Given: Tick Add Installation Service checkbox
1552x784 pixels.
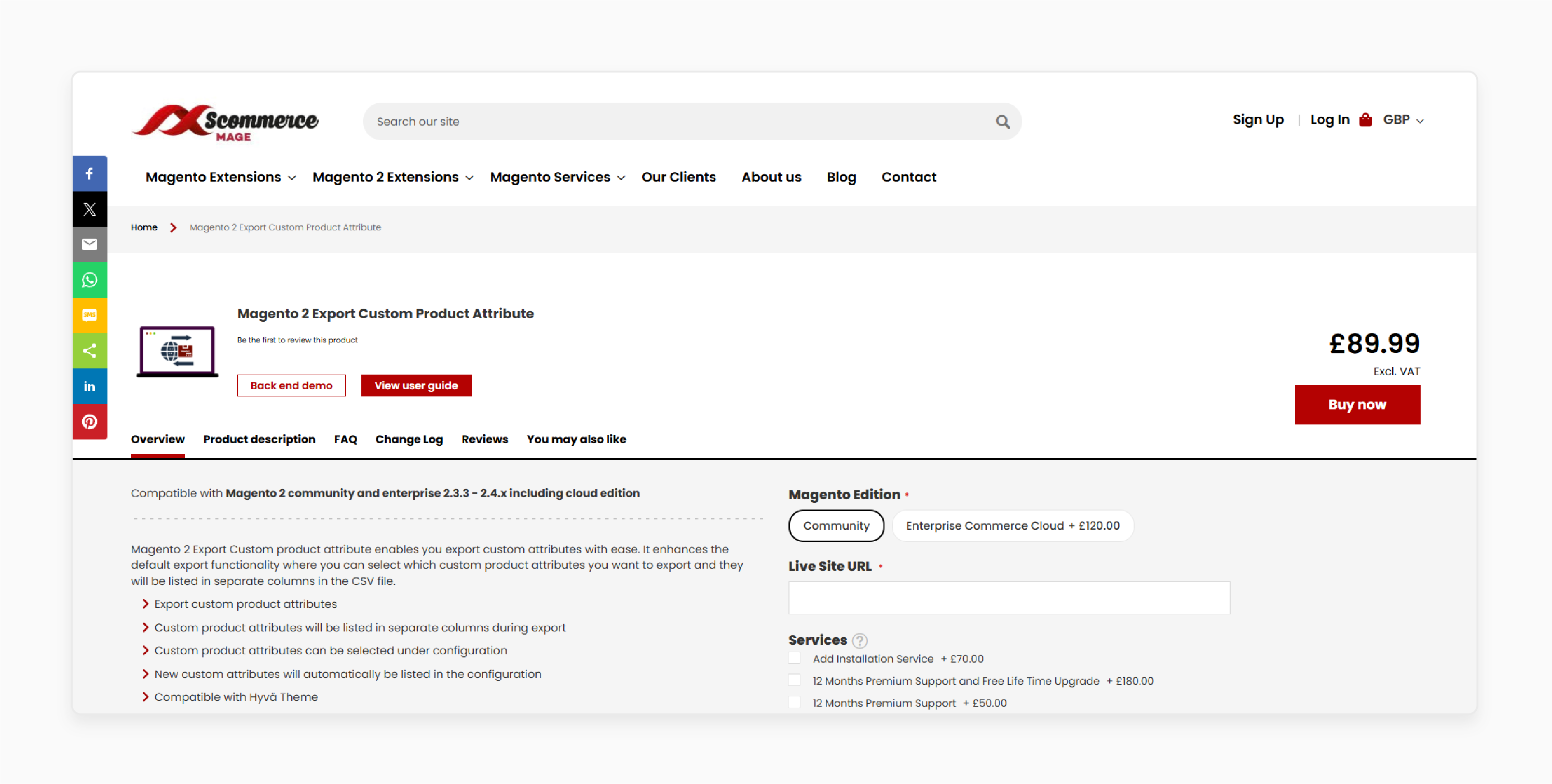Looking at the screenshot, I should tap(795, 658).
